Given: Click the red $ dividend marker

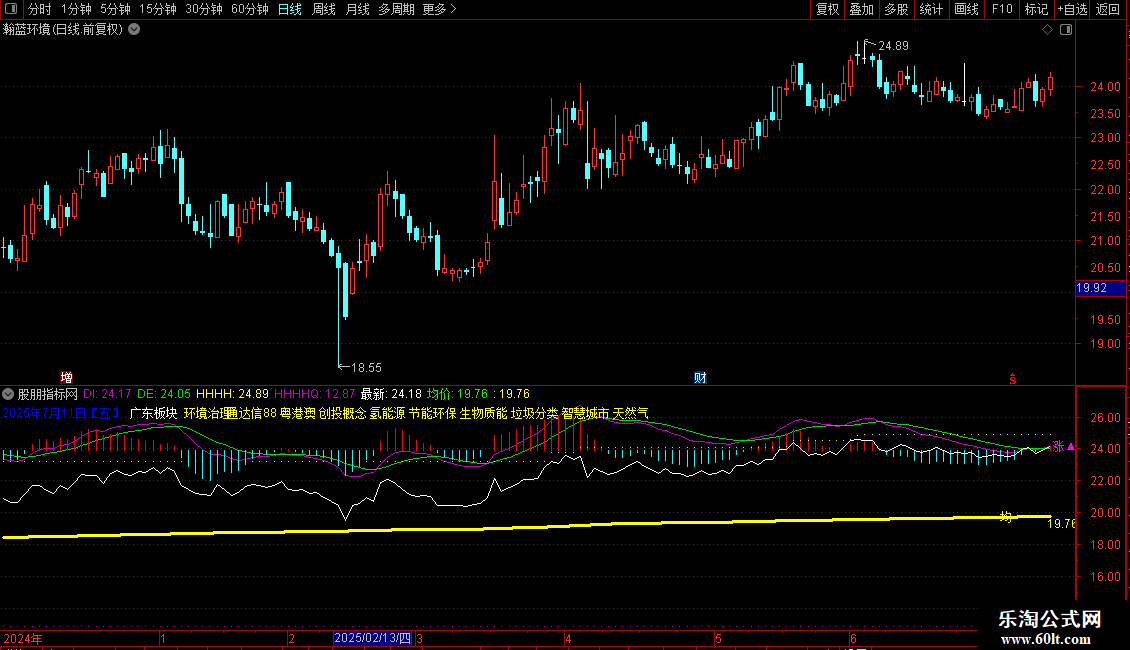Looking at the screenshot, I should 1013,379.
